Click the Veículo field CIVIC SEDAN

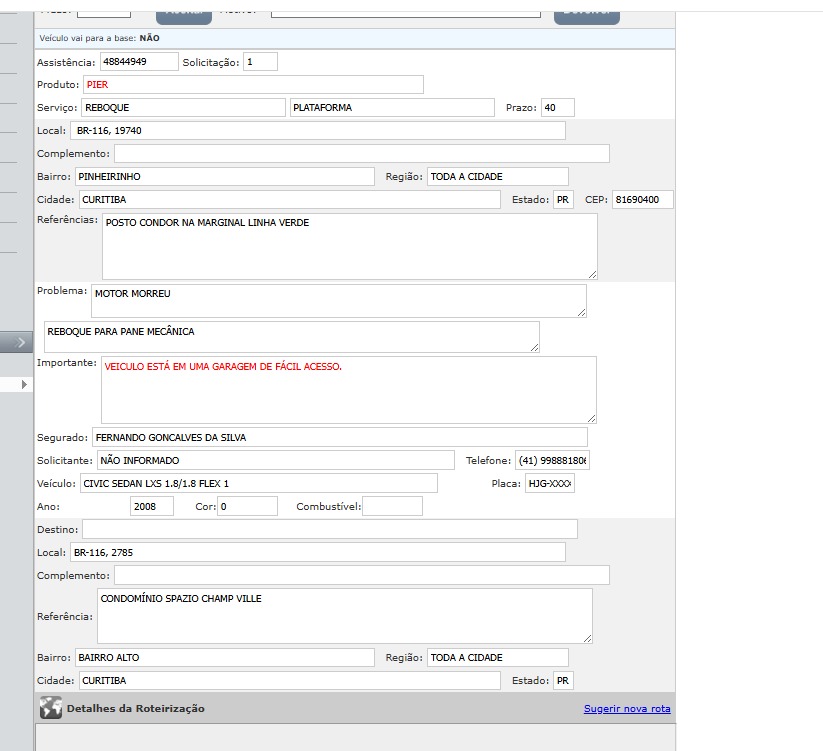258,483
